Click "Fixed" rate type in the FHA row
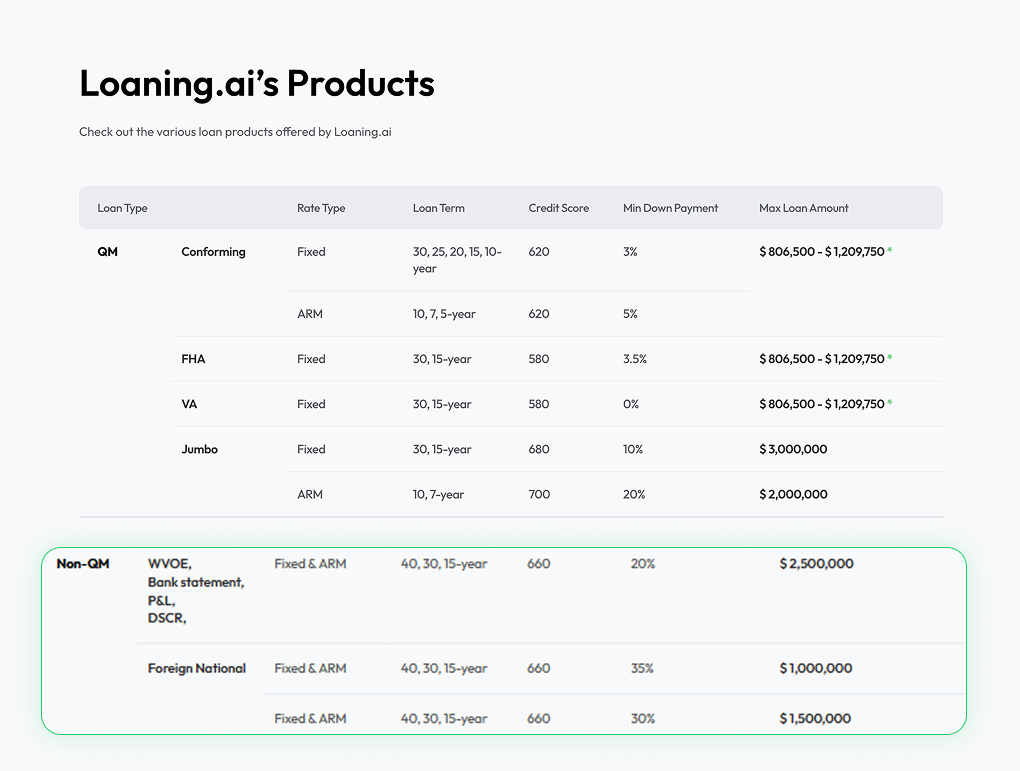Viewport: 1020px width, 771px height. pyautogui.click(x=311, y=359)
